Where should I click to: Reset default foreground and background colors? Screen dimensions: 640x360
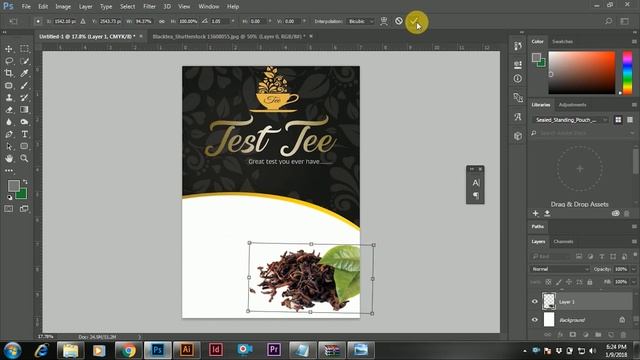9,198
